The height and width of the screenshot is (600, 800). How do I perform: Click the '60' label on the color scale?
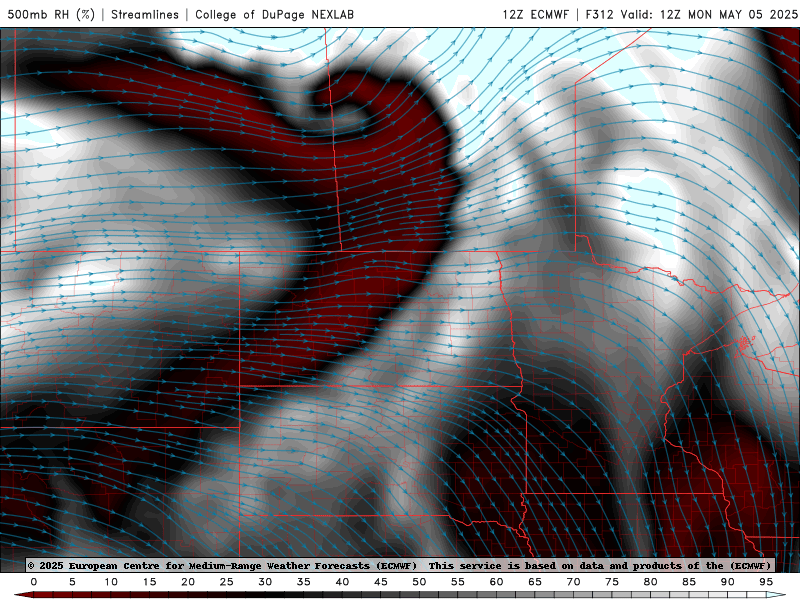496,582
